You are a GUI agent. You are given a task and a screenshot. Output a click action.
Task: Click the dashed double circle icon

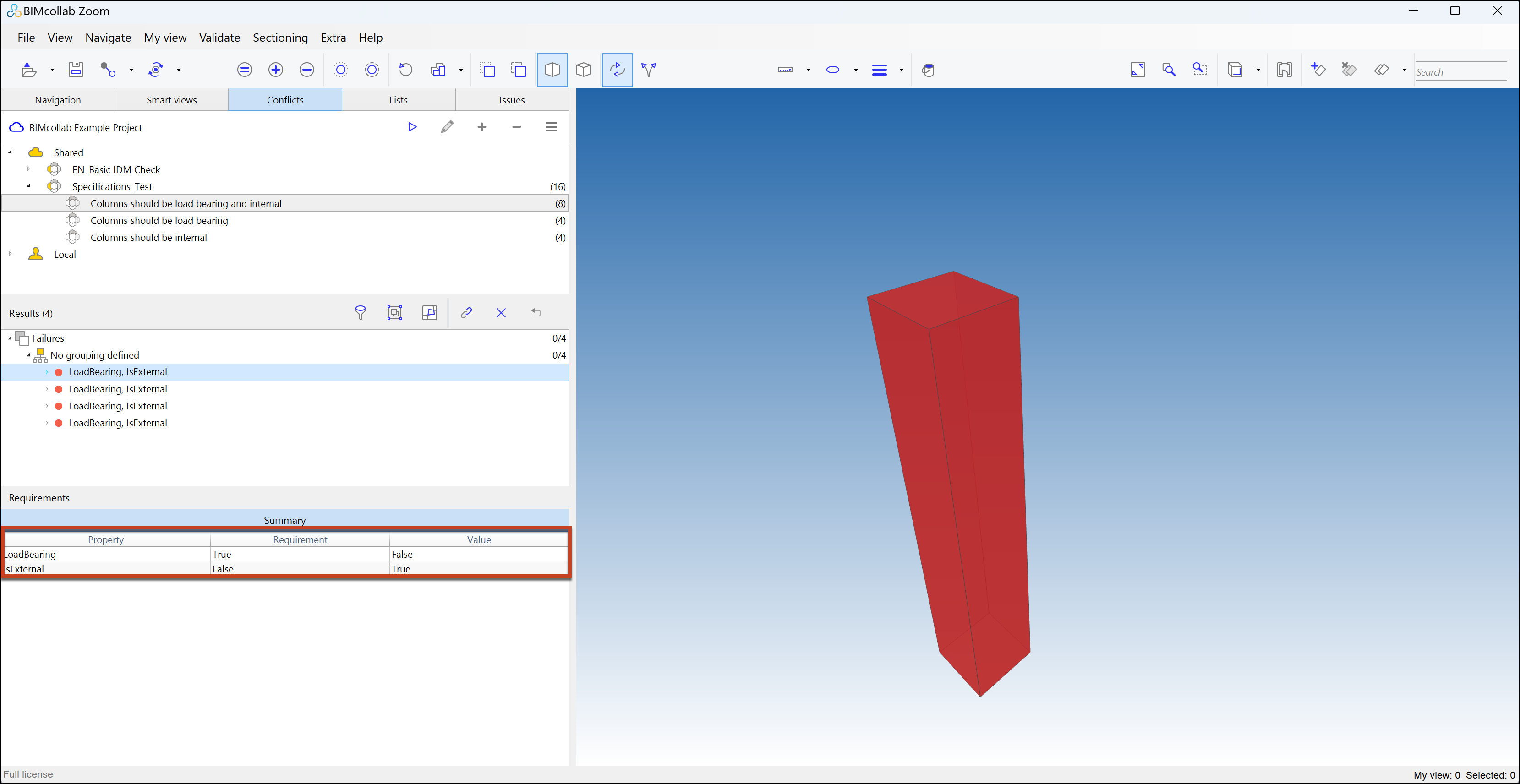click(372, 70)
